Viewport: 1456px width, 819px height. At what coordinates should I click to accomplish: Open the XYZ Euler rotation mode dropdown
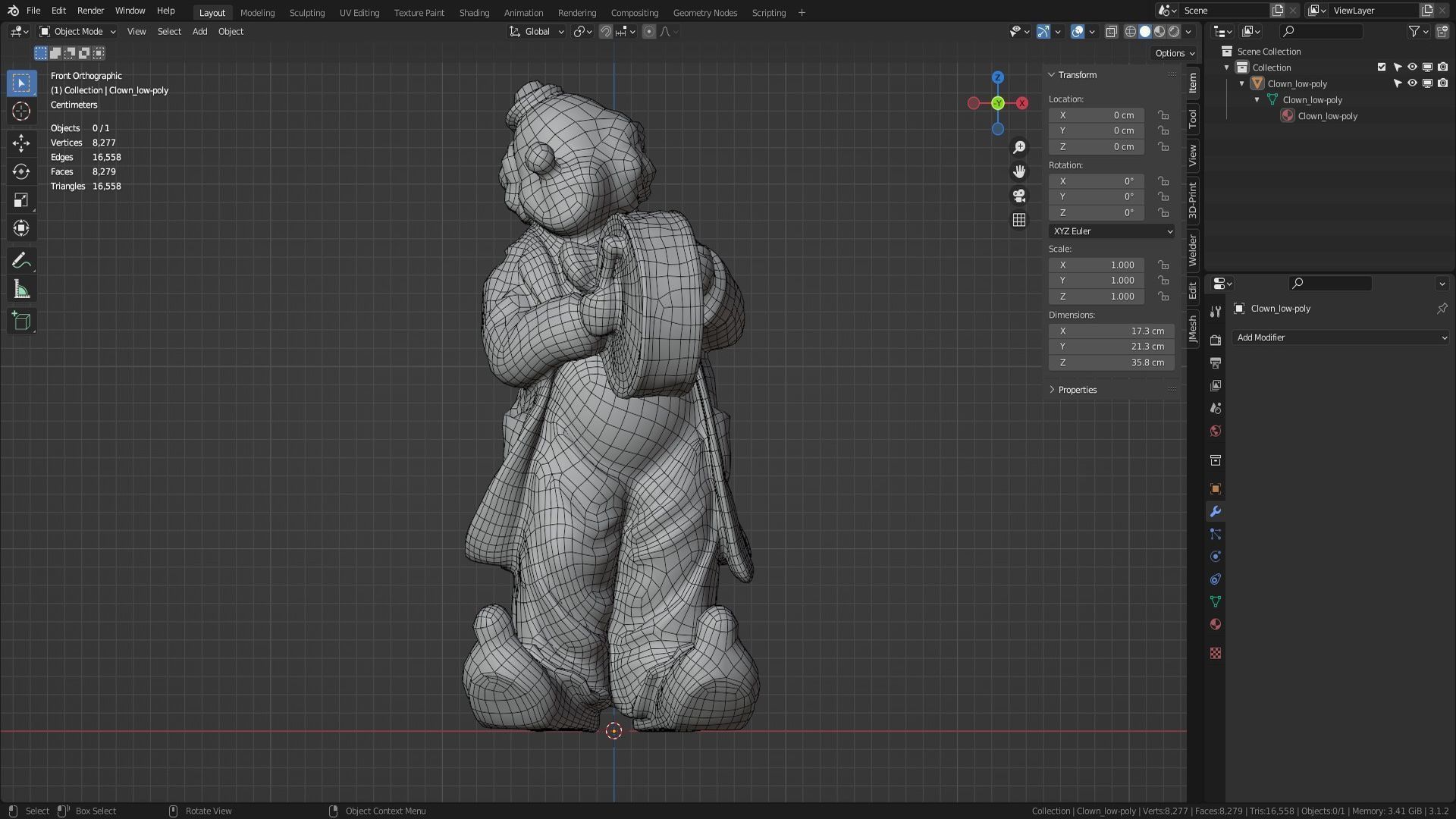click(1112, 231)
